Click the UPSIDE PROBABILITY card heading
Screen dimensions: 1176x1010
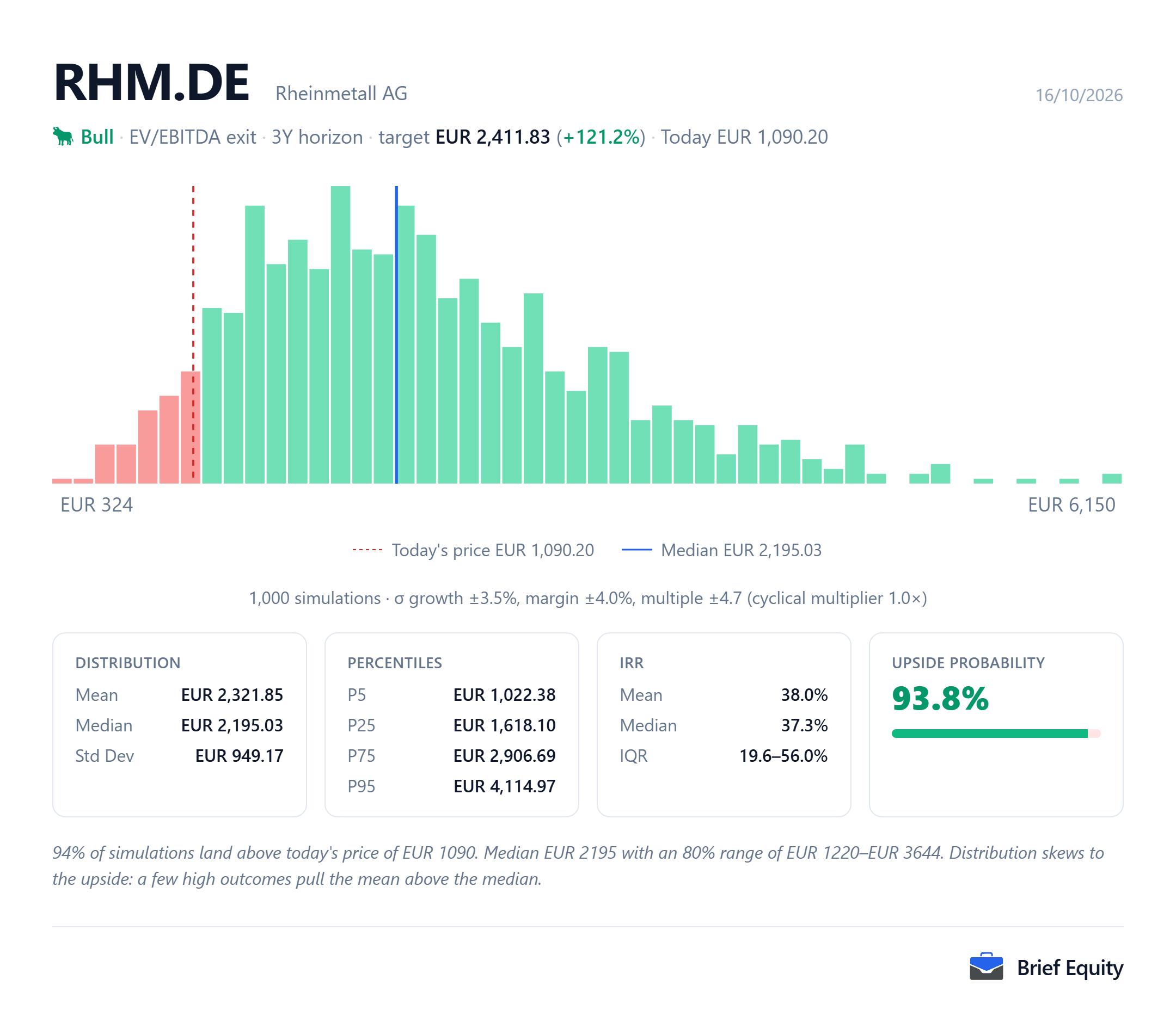click(x=968, y=663)
